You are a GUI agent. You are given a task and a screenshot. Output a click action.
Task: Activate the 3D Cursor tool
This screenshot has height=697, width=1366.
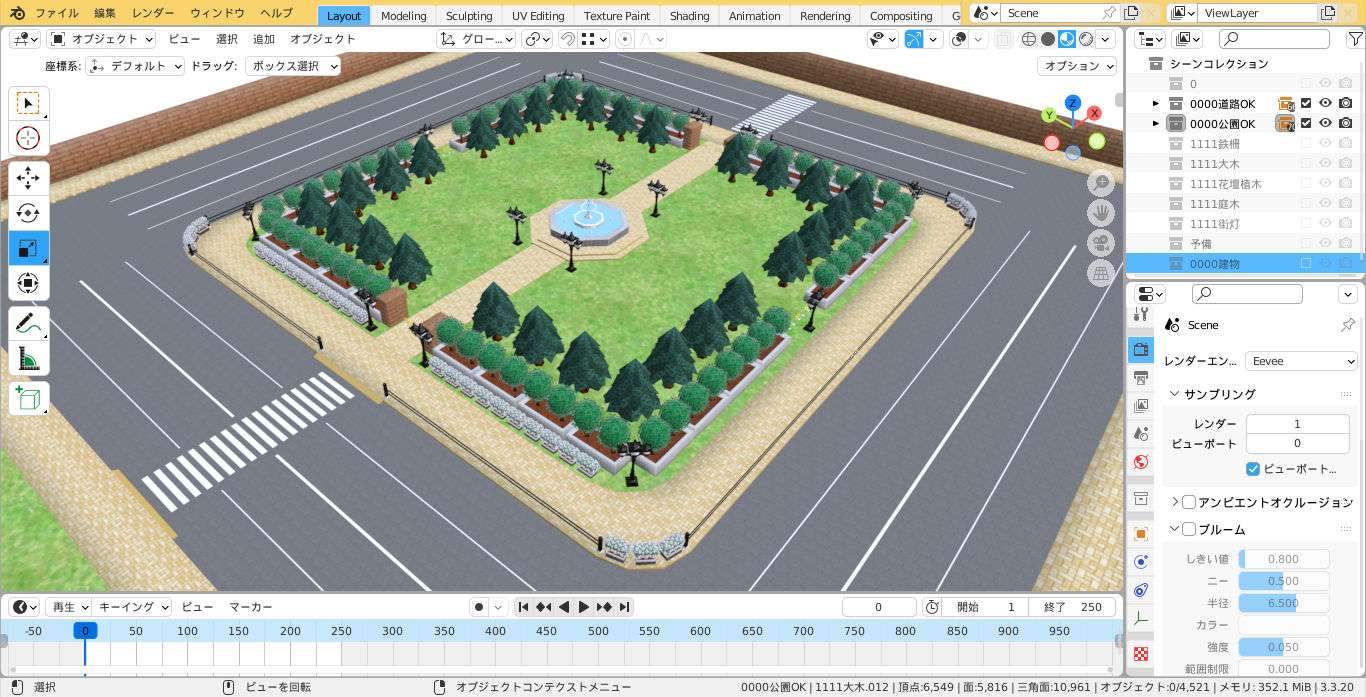tap(28, 139)
